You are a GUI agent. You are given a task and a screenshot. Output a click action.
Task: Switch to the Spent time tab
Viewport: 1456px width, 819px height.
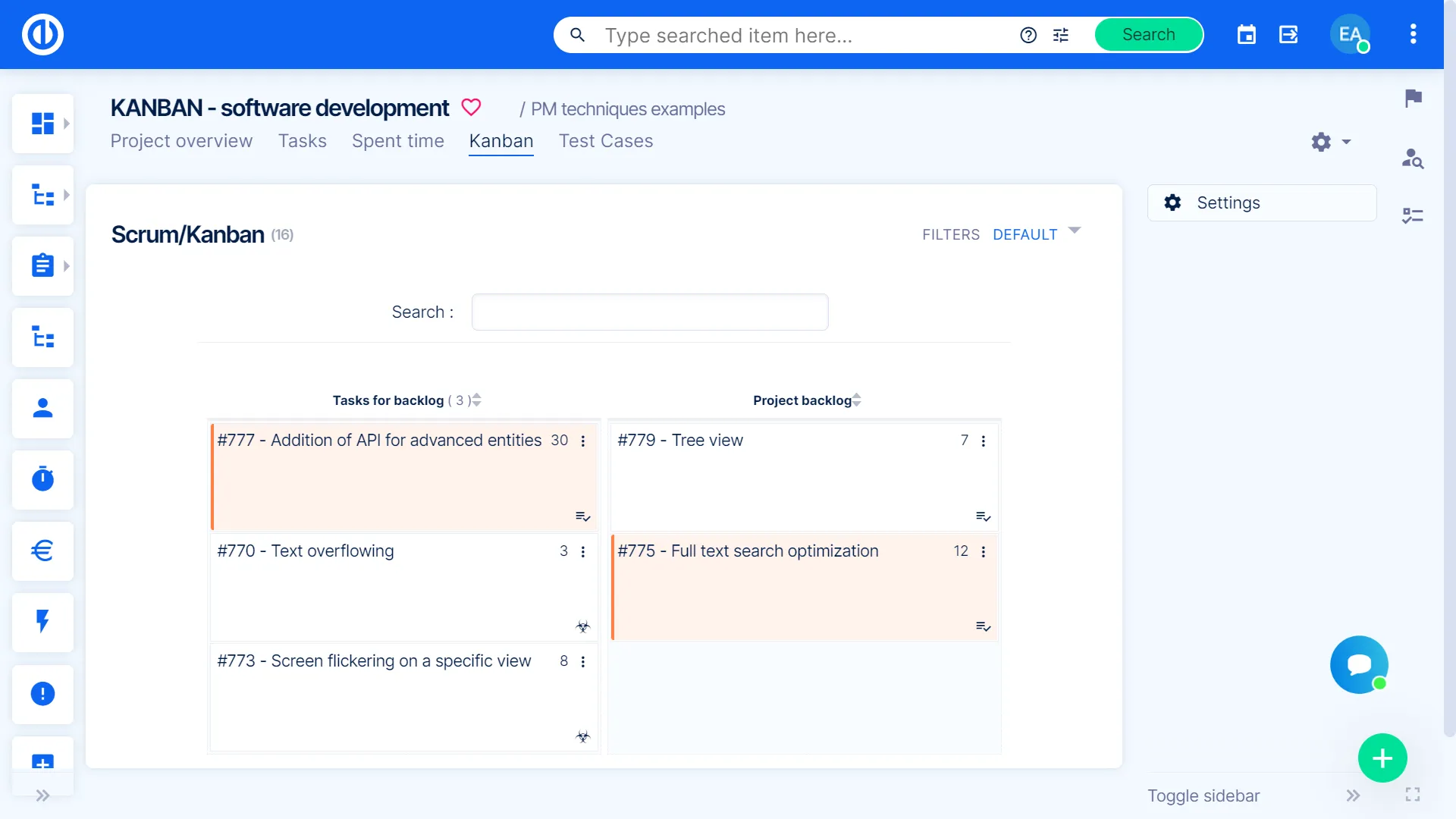click(x=397, y=141)
